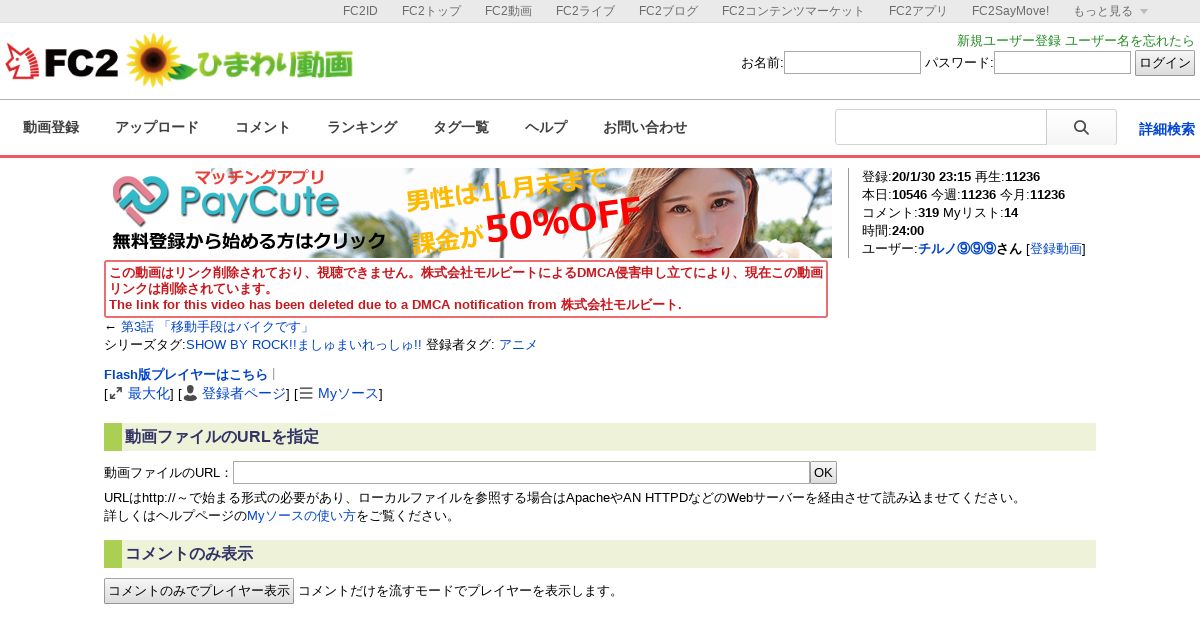Click Flash版プレイヤーはこちら link
Viewport: 1200px width, 630px height.
[x=186, y=375]
